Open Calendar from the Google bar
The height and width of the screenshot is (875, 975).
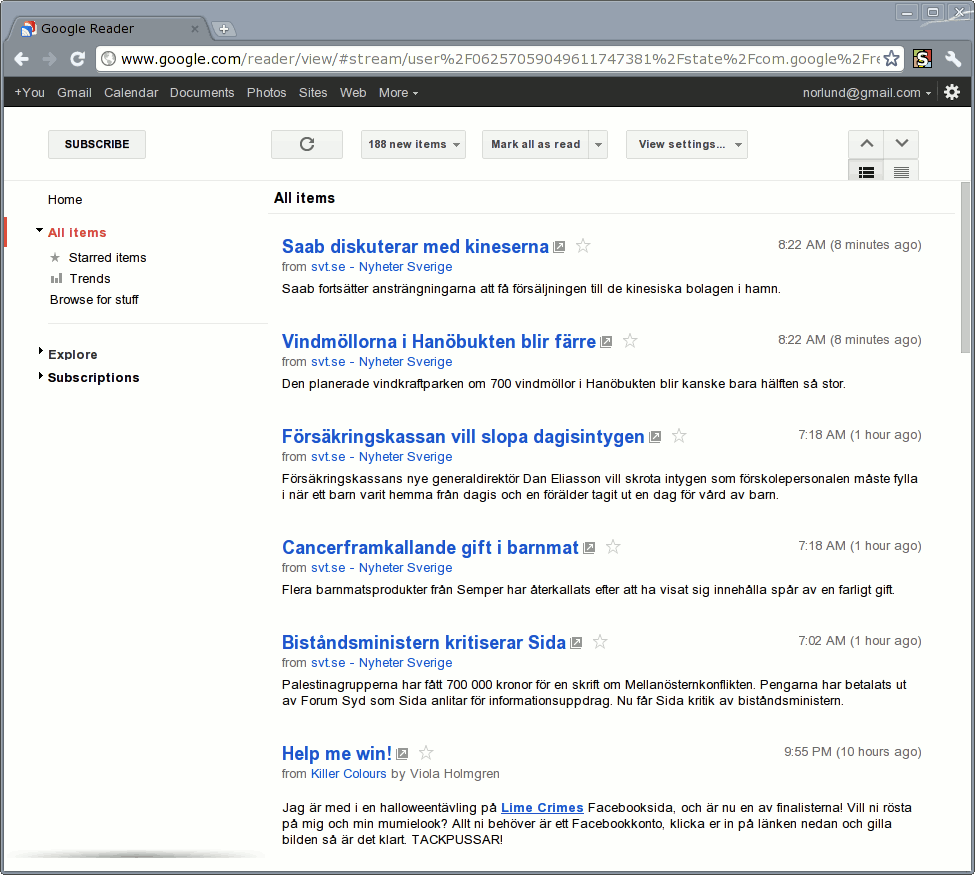131,93
